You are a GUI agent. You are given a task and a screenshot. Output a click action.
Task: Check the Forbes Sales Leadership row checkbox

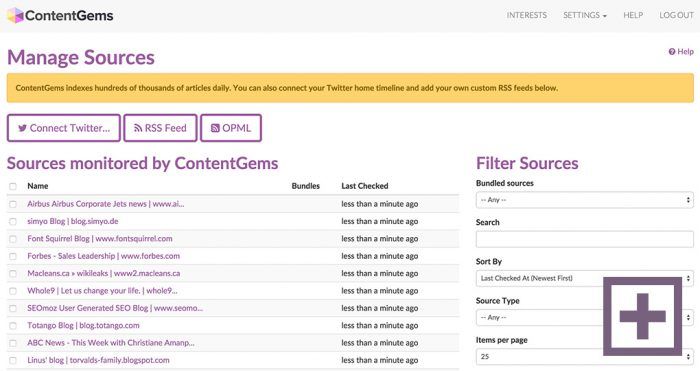coord(13,256)
